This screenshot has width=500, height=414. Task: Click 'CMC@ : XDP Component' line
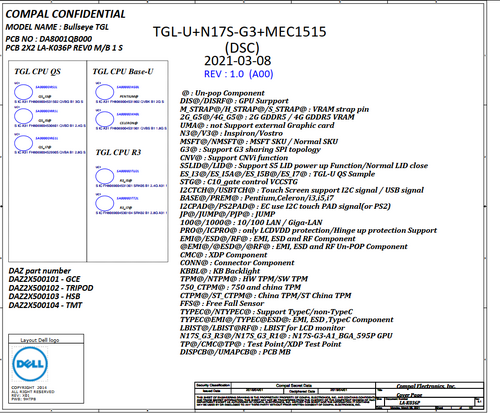coord(223,255)
